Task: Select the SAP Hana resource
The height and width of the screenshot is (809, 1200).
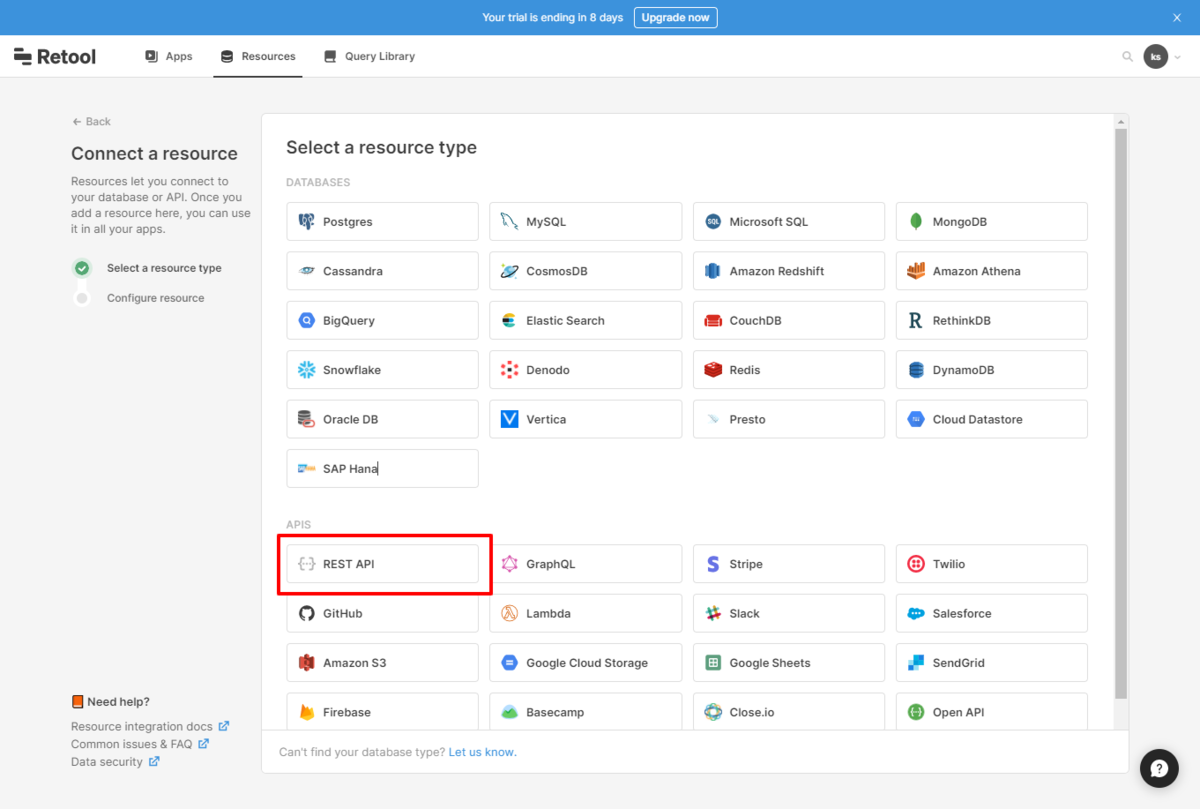Action: [x=383, y=469]
